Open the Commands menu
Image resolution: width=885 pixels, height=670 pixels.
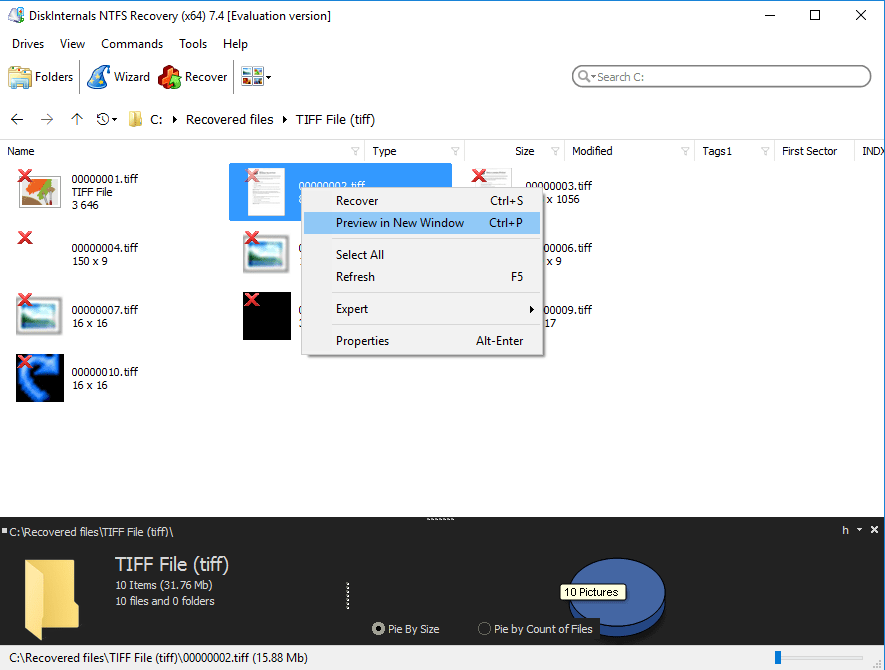131,44
